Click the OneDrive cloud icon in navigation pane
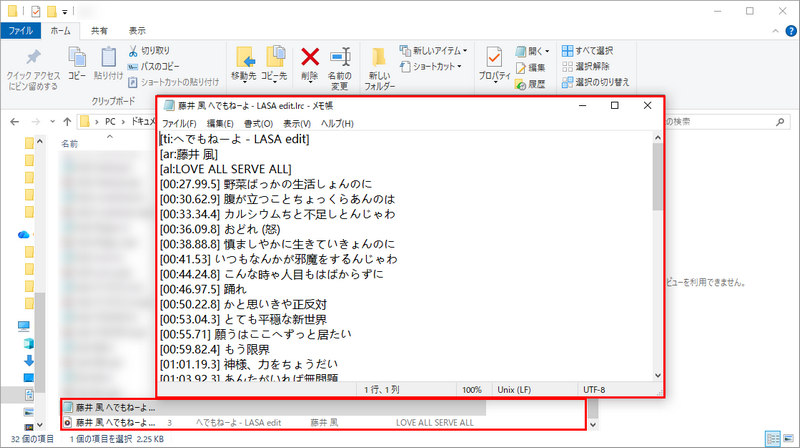Screen dimensions: 800x448 23,235
